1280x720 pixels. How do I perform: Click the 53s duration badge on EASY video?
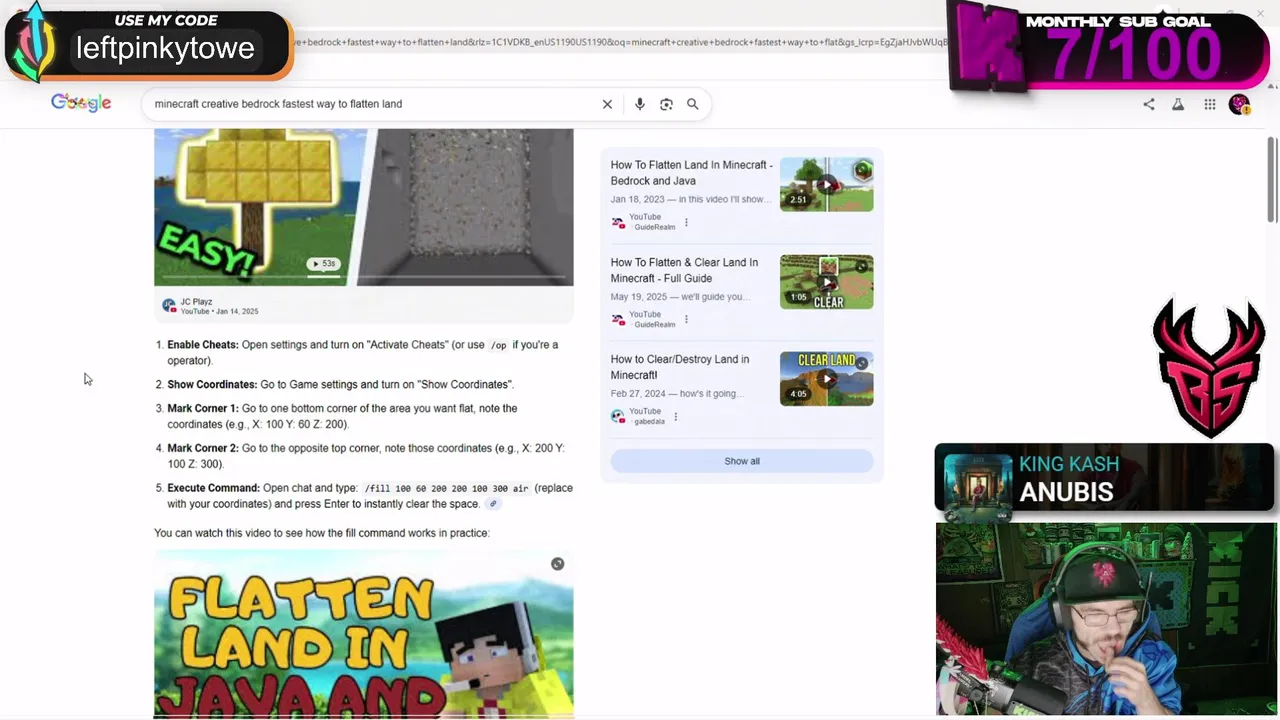323,264
